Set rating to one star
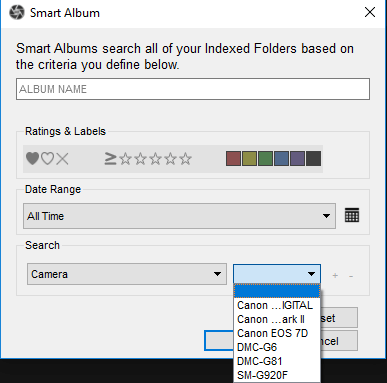This screenshot has height=383, width=387. coord(125,159)
